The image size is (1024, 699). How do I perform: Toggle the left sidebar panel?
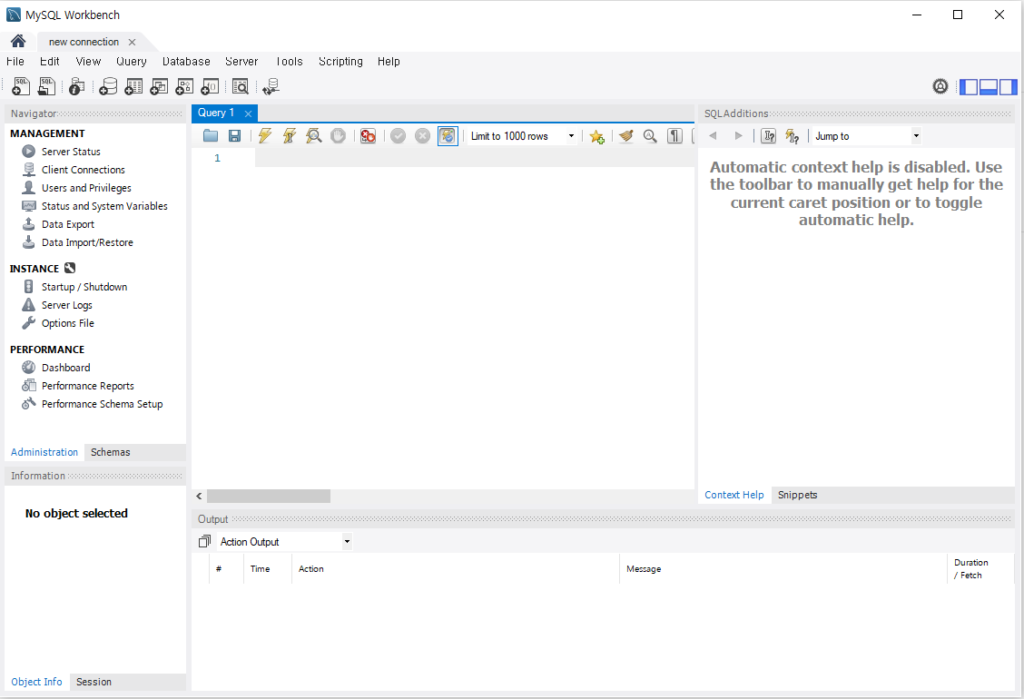coord(968,86)
